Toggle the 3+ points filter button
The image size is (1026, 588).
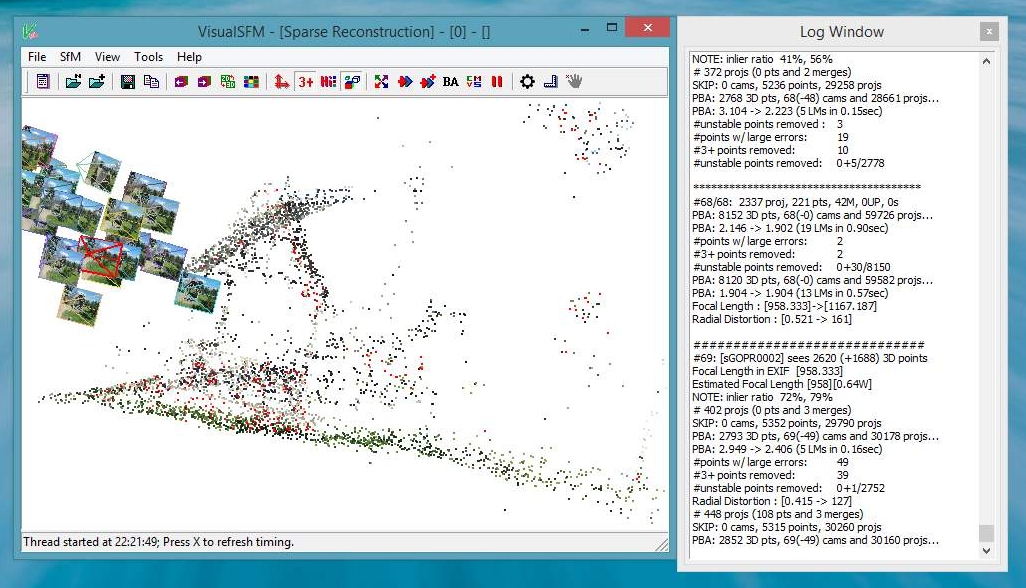point(306,82)
